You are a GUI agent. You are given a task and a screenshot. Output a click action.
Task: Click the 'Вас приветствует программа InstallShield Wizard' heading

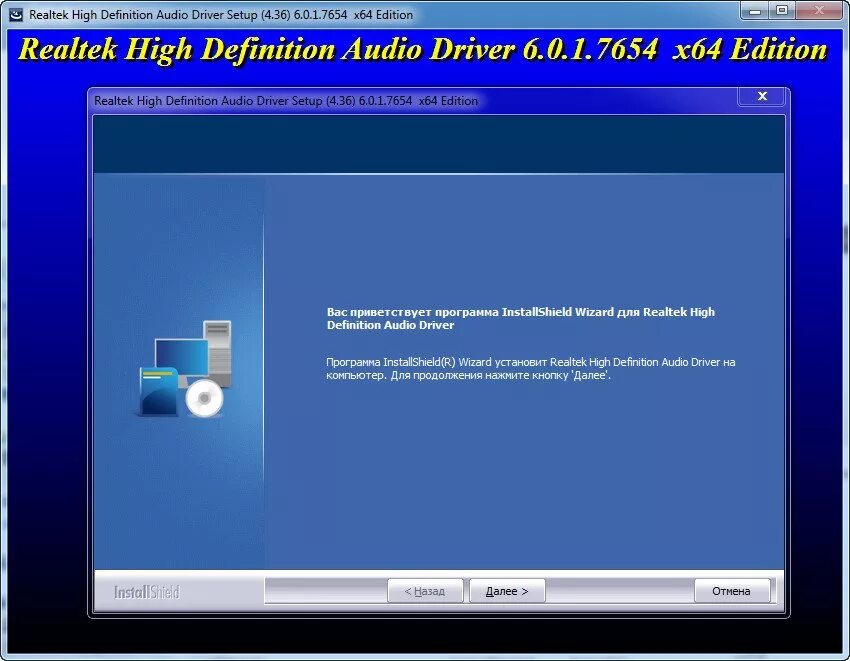coord(520,318)
